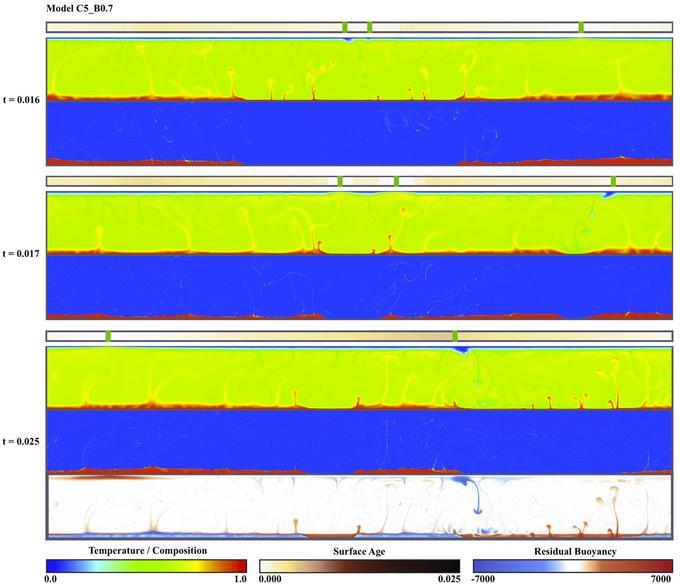Screen dimensions: 680x587
Task: Click the 't = 0.017' time label
Action: tap(21, 253)
